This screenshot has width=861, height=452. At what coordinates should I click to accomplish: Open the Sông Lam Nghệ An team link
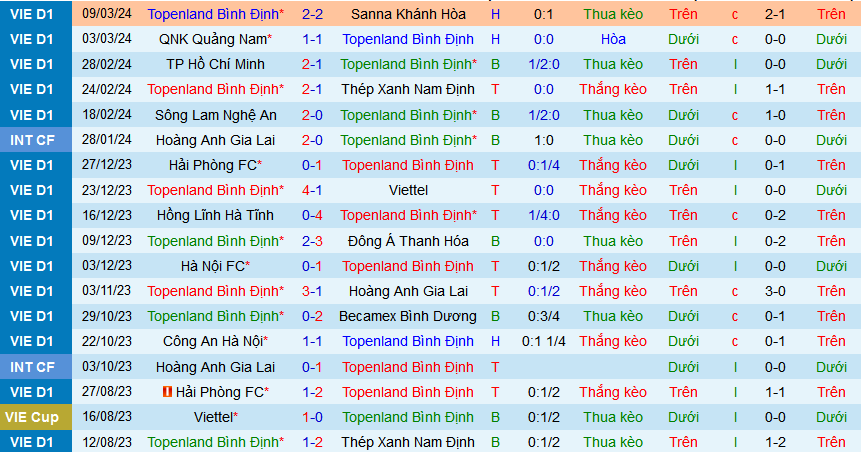[215, 115]
